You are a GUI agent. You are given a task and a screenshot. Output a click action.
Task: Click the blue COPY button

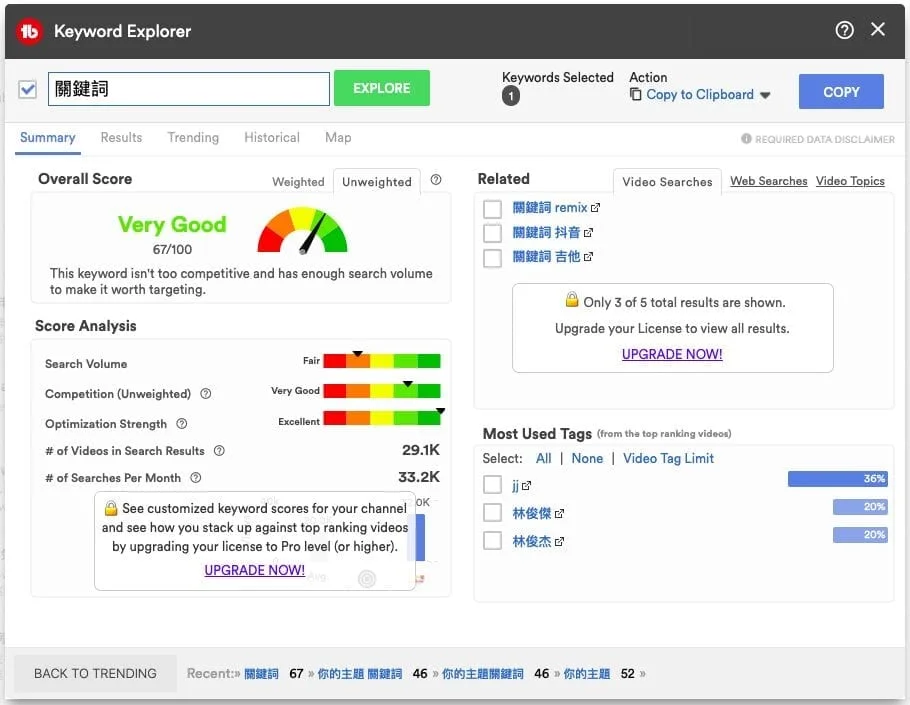[x=841, y=92]
